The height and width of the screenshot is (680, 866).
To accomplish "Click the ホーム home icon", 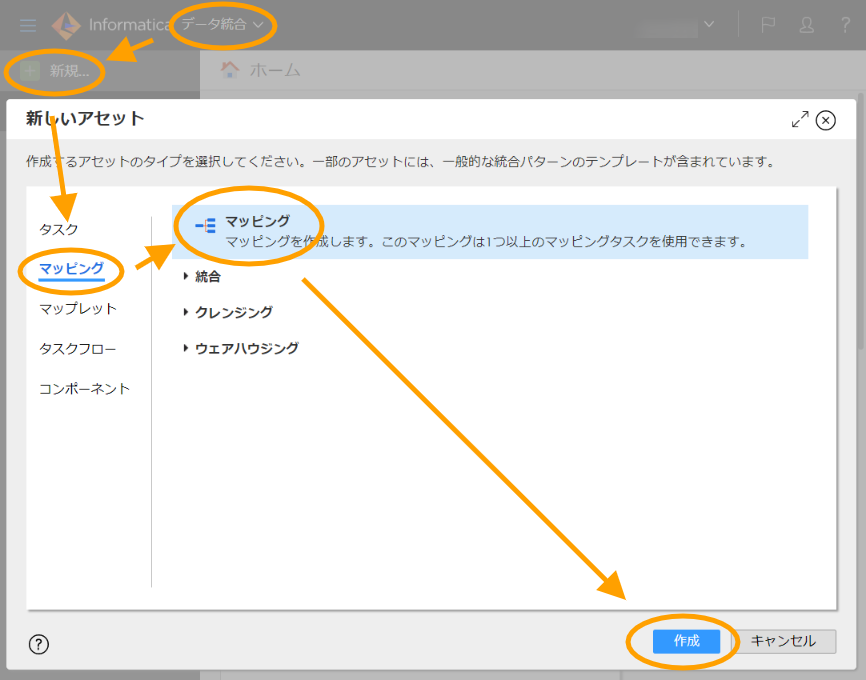I will (230, 70).
